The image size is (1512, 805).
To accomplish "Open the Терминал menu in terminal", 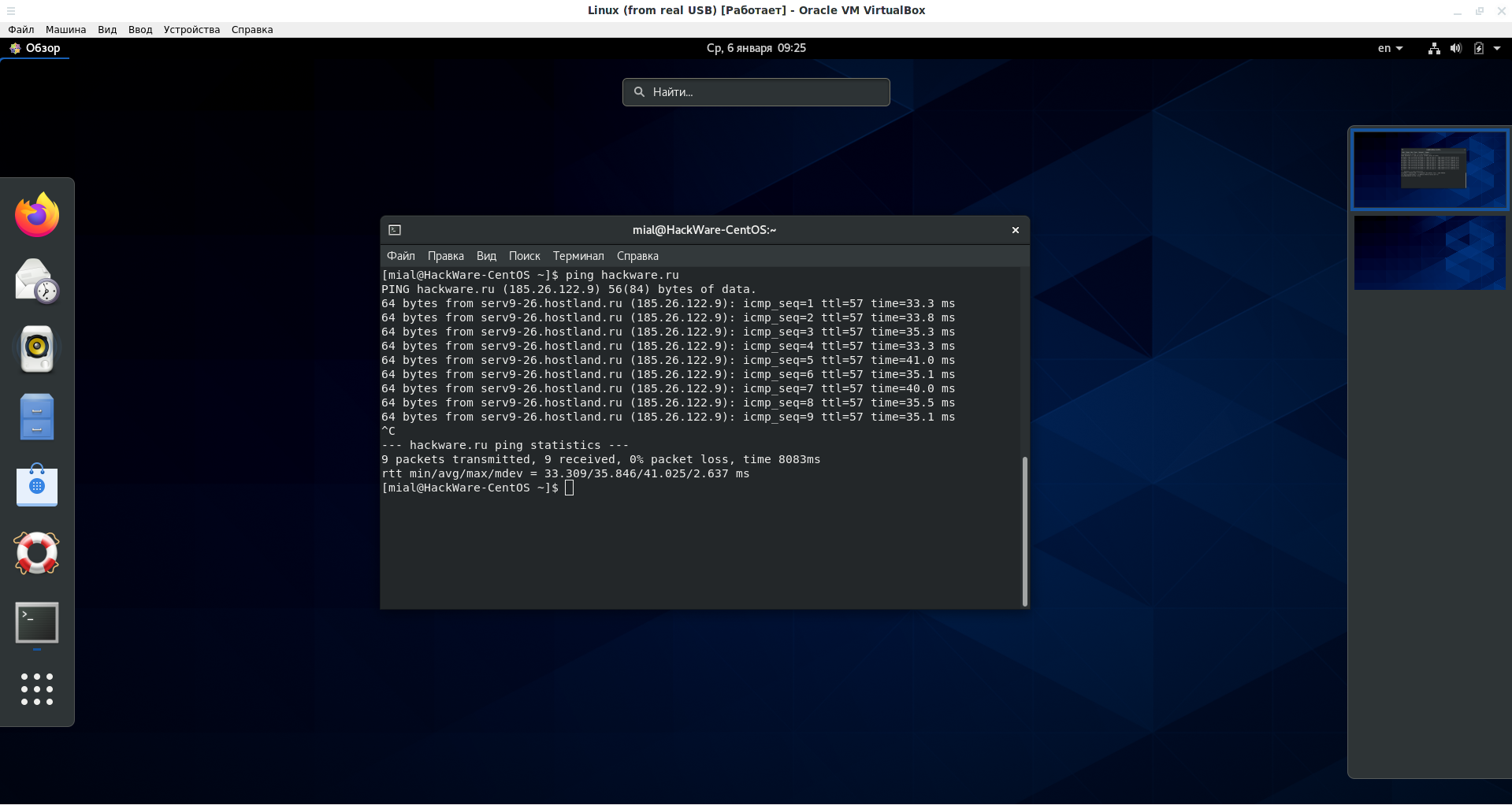I will pyautogui.click(x=578, y=256).
